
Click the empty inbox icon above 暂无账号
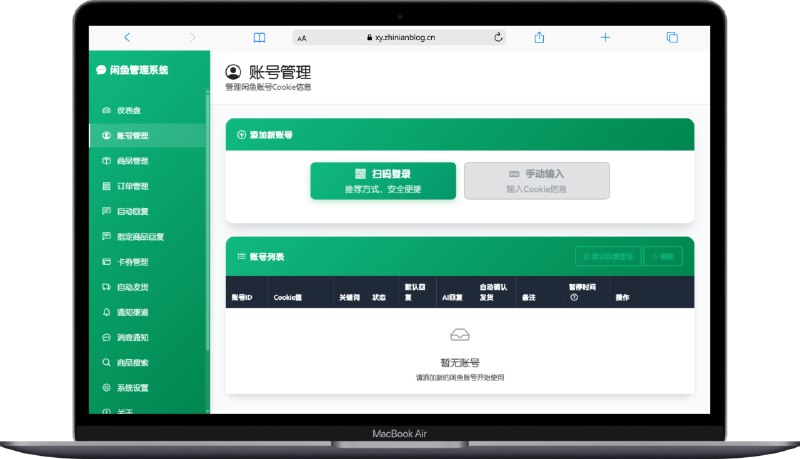(460, 335)
